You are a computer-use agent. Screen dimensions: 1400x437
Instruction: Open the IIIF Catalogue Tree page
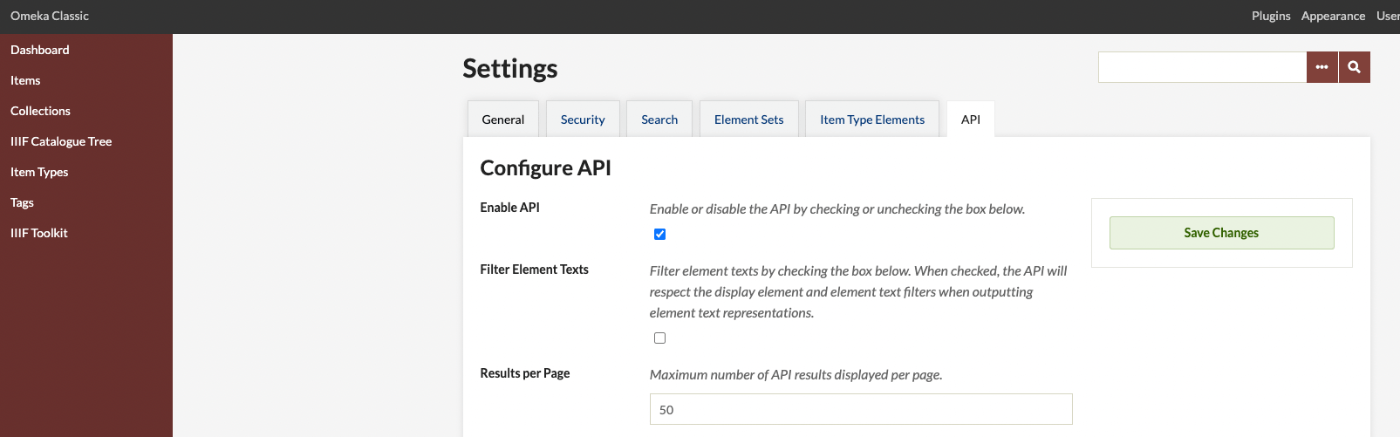[61, 141]
